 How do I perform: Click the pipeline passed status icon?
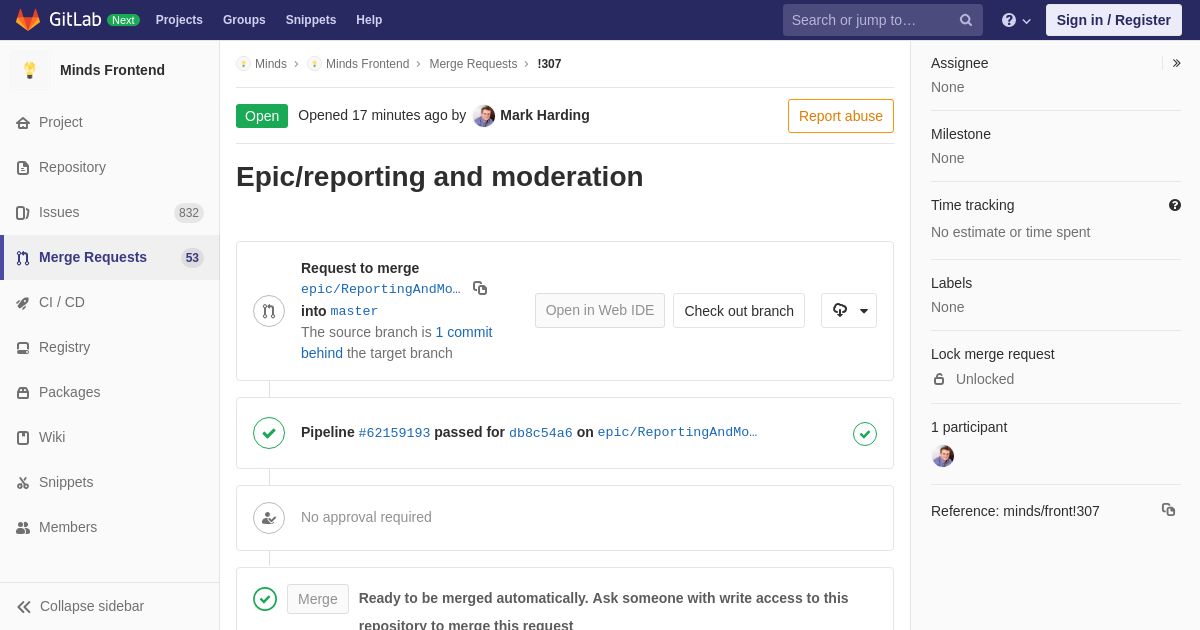coord(269,433)
